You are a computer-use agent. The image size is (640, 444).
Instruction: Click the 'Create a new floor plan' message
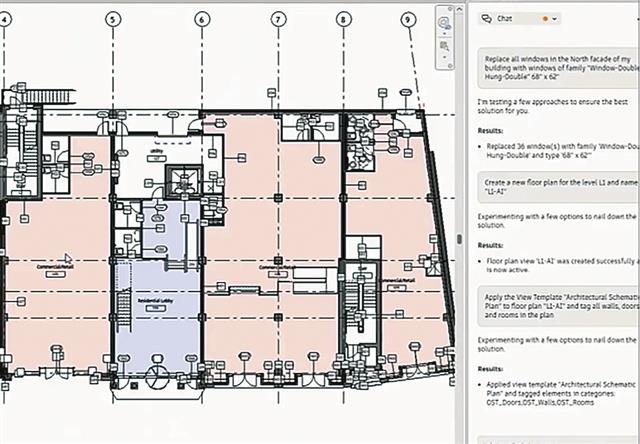(x=555, y=188)
